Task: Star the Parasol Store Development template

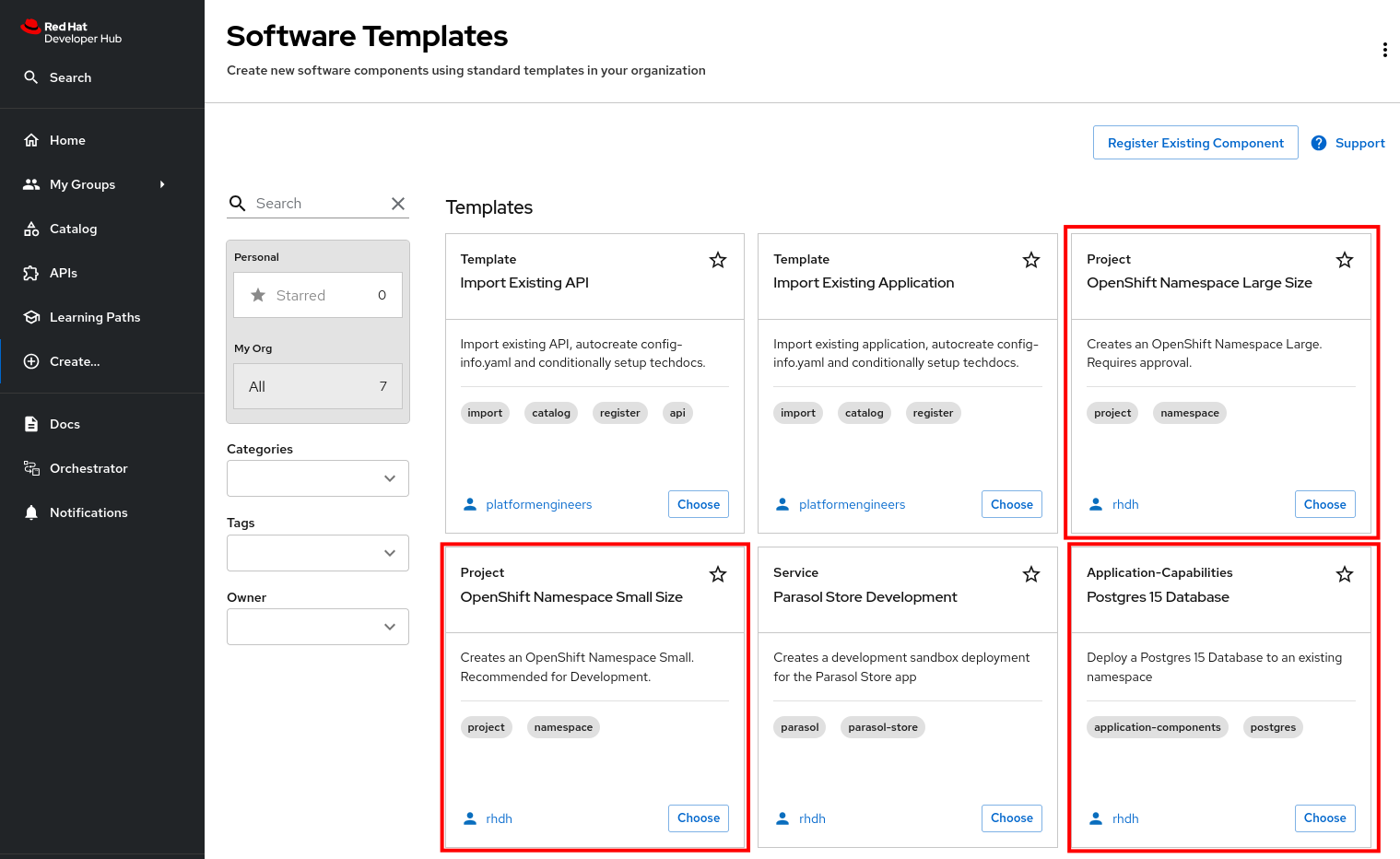Action: pyautogui.click(x=1031, y=574)
